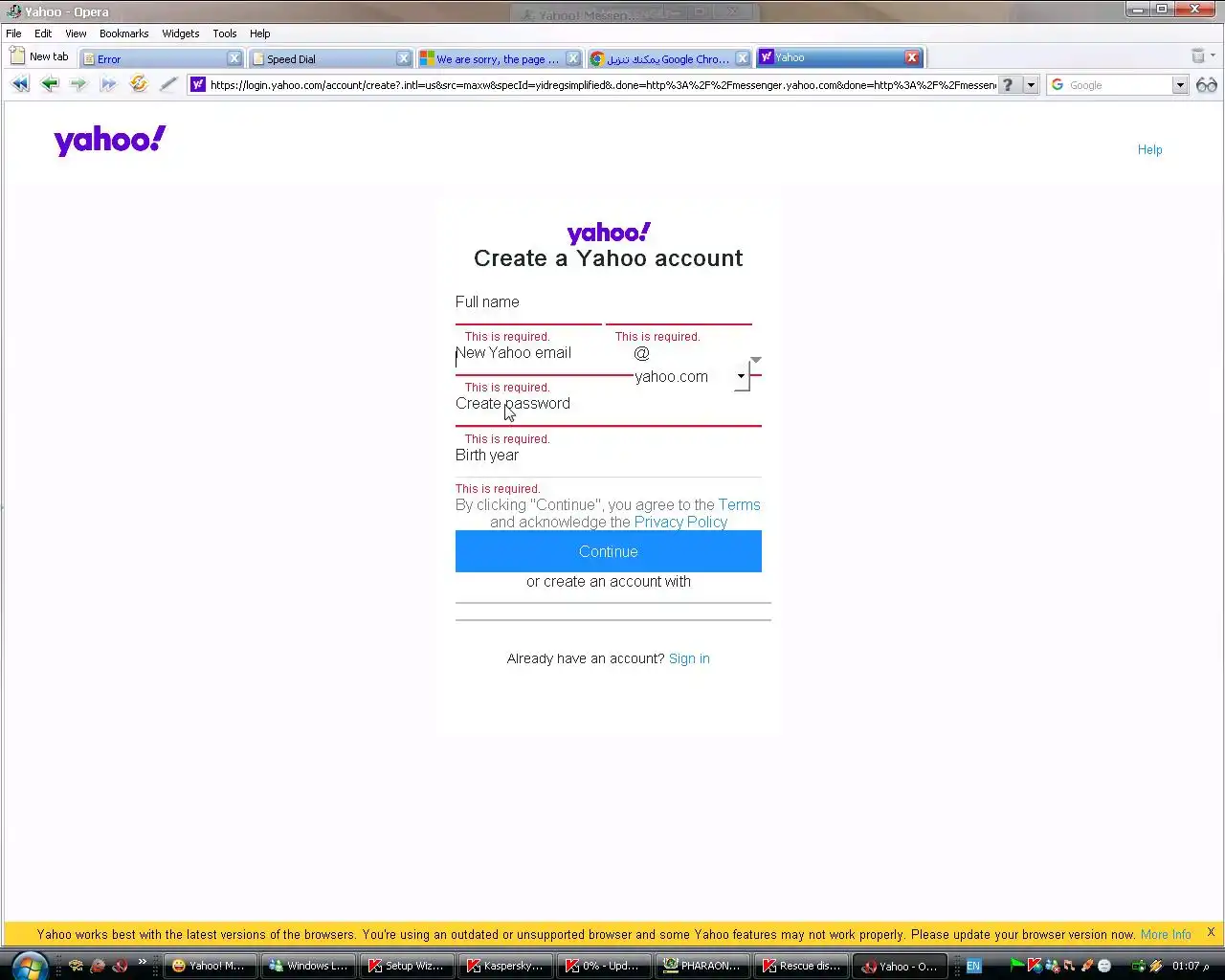1225x980 pixels.
Task: Open the Widgets menu
Action: pos(181,33)
